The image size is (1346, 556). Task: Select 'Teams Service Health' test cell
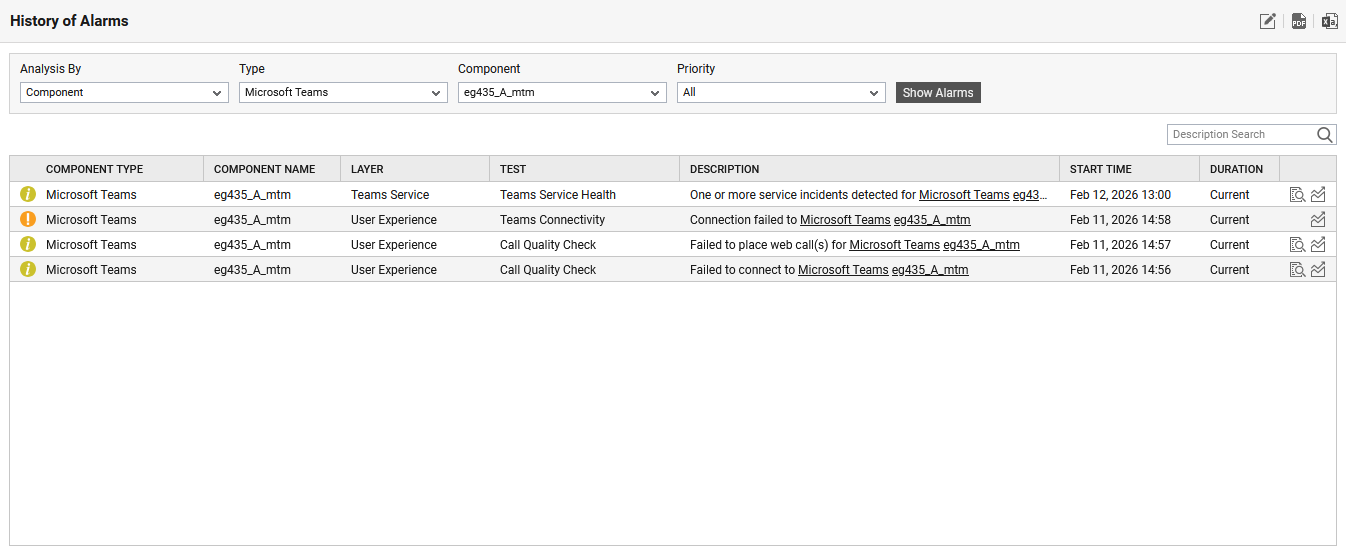point(558,195)
